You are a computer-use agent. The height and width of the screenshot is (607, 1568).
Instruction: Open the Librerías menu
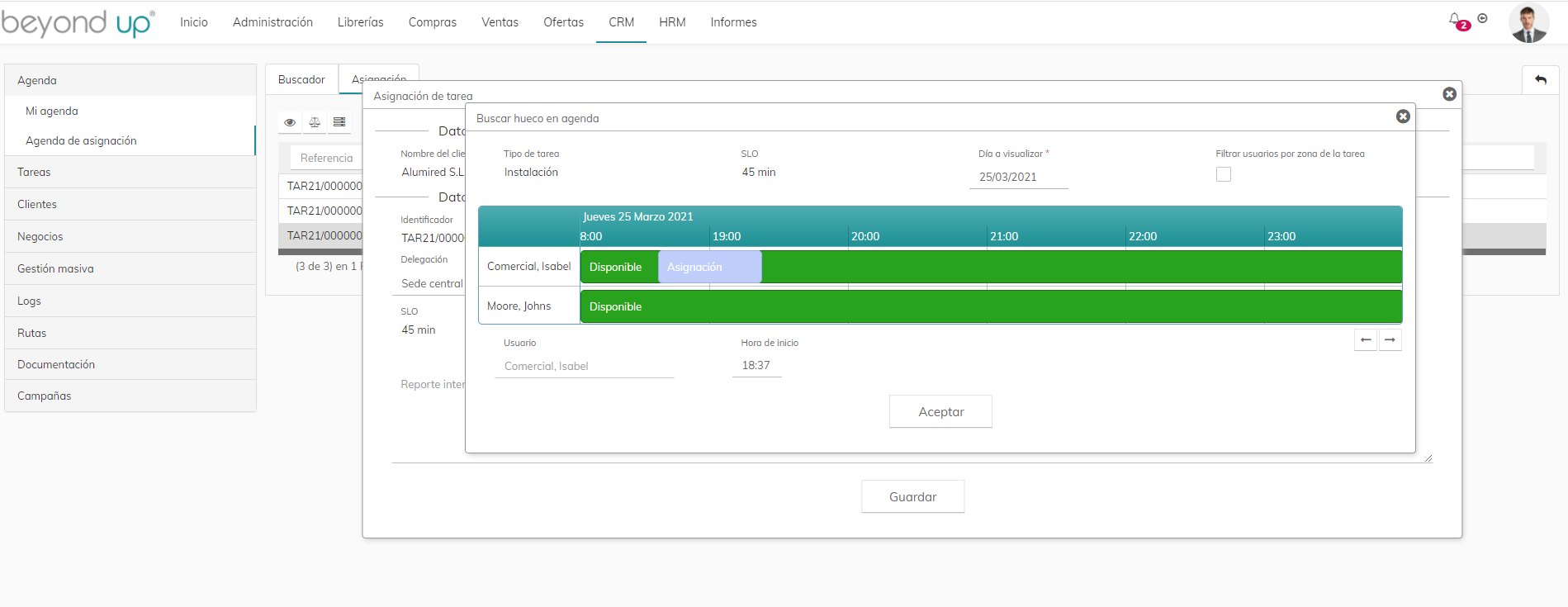coord(361,22)
